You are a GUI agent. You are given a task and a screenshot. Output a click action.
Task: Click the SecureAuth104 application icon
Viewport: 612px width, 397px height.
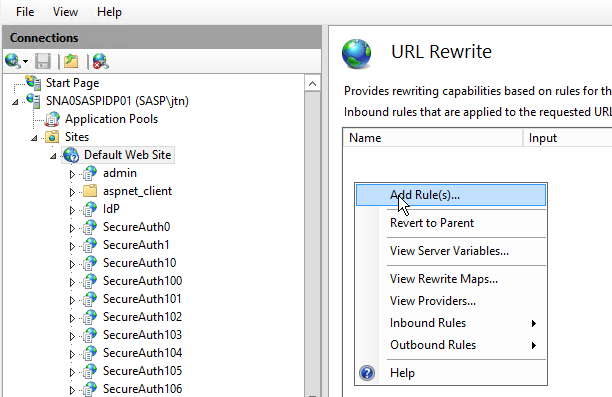[90, 352]
